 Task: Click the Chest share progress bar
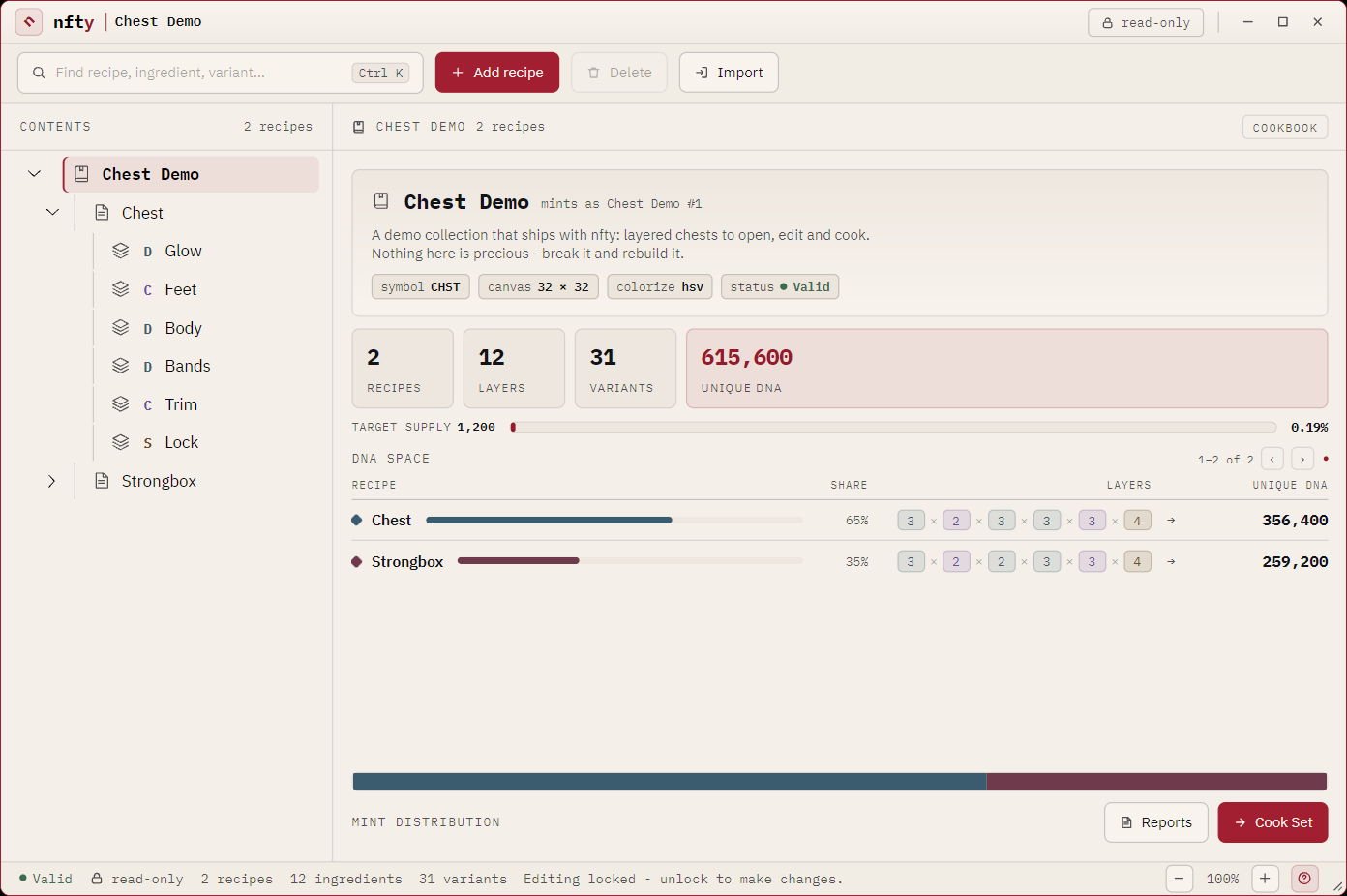click(x=614, y=521)
